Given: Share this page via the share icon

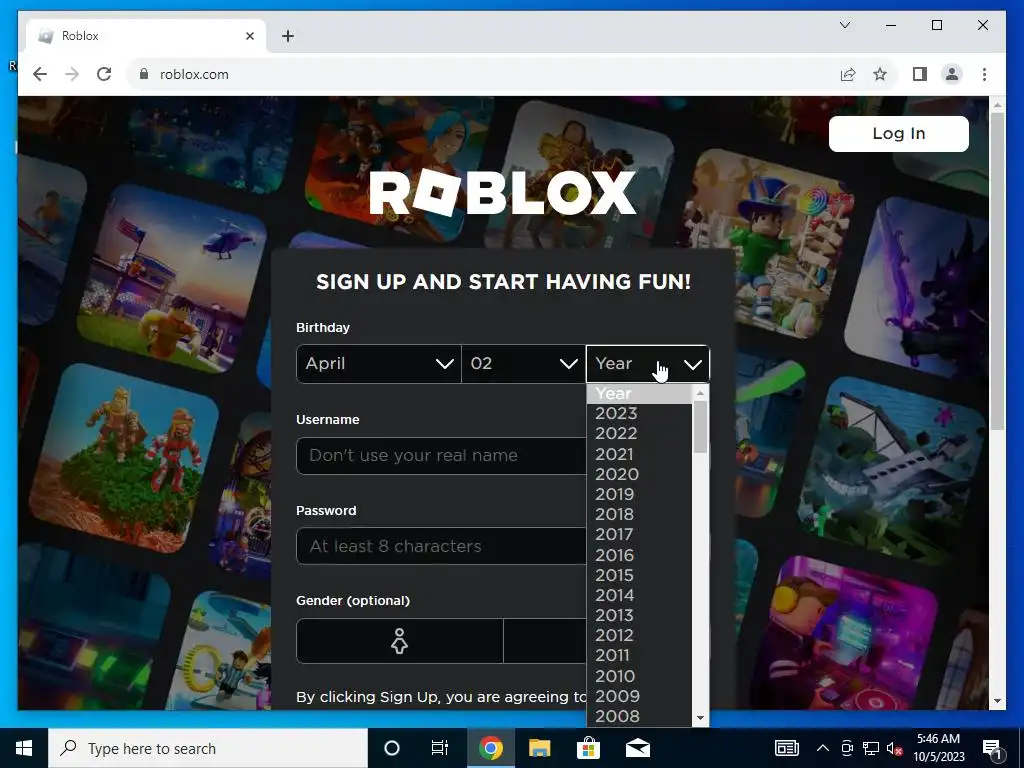Looking at the screenshot, I should 848,74.
